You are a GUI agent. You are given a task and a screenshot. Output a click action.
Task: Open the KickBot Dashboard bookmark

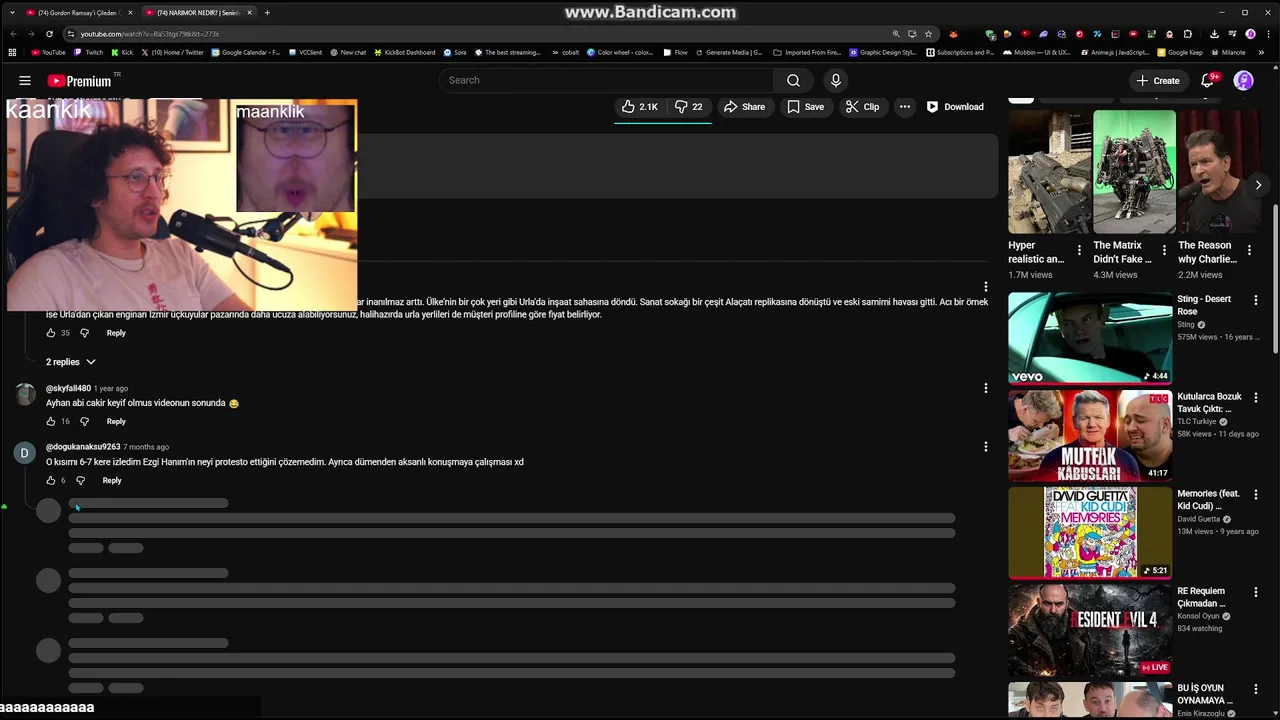(x=405, y=52)
